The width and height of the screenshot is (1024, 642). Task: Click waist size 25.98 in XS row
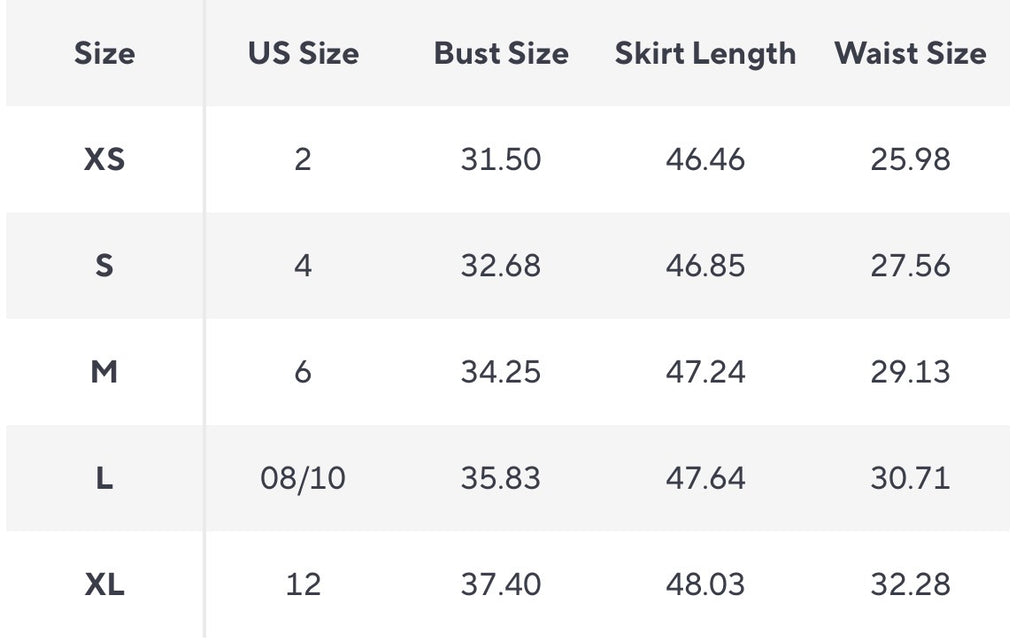(x=910, y=159)
